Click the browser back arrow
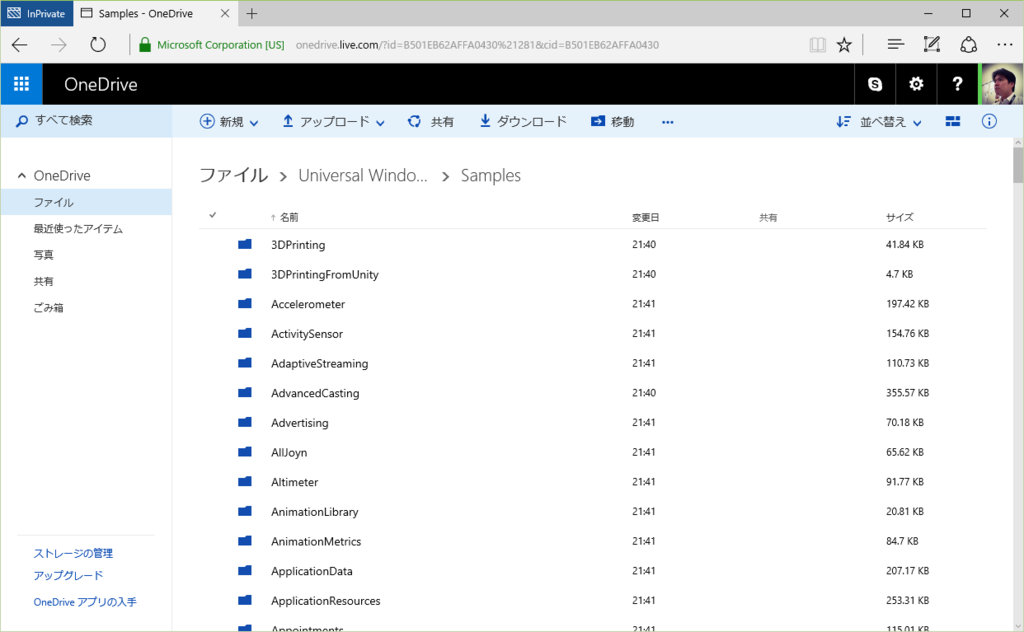This screenshot has width=1024, height=632. 20,45
